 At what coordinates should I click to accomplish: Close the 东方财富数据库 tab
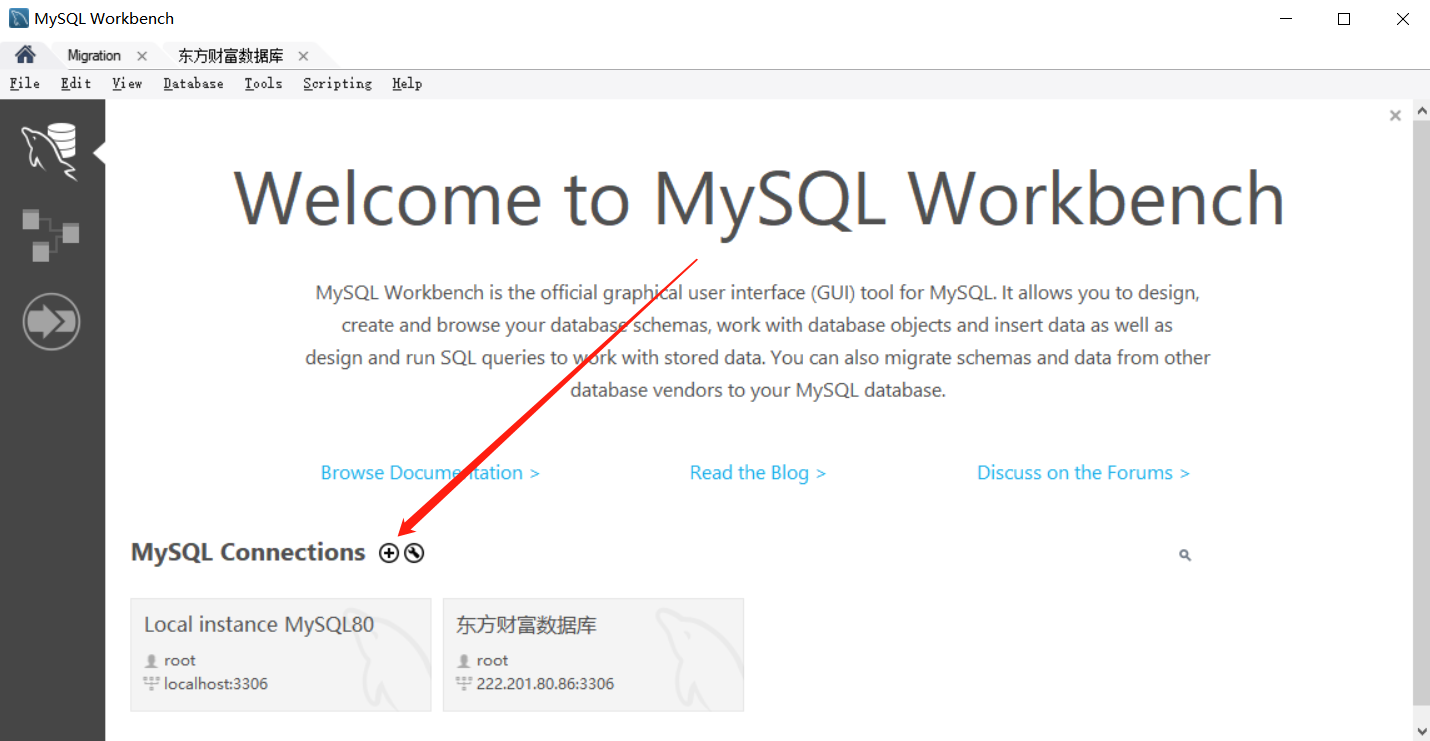click(x=303, y=56)
